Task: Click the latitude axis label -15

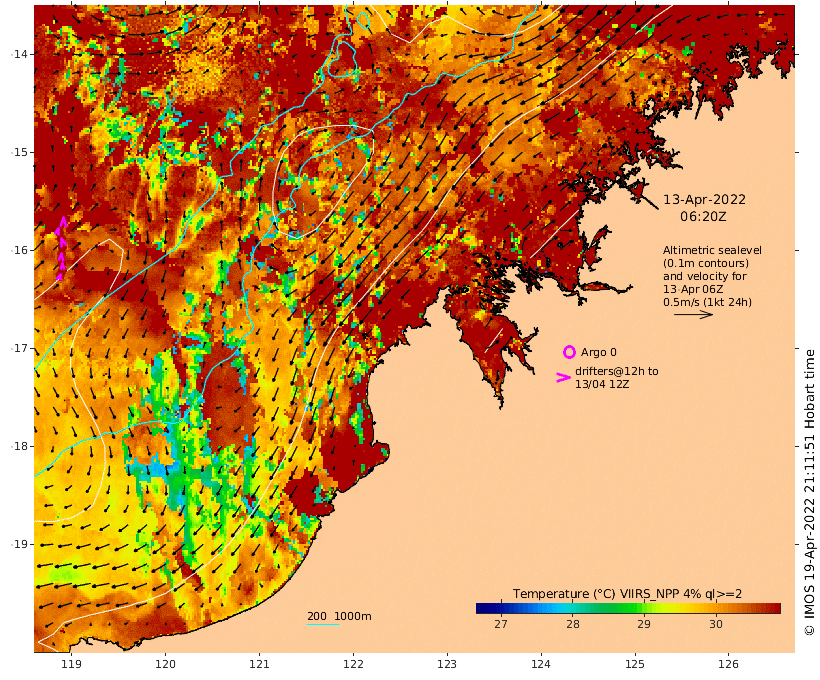Action: [x=19, y=152]
